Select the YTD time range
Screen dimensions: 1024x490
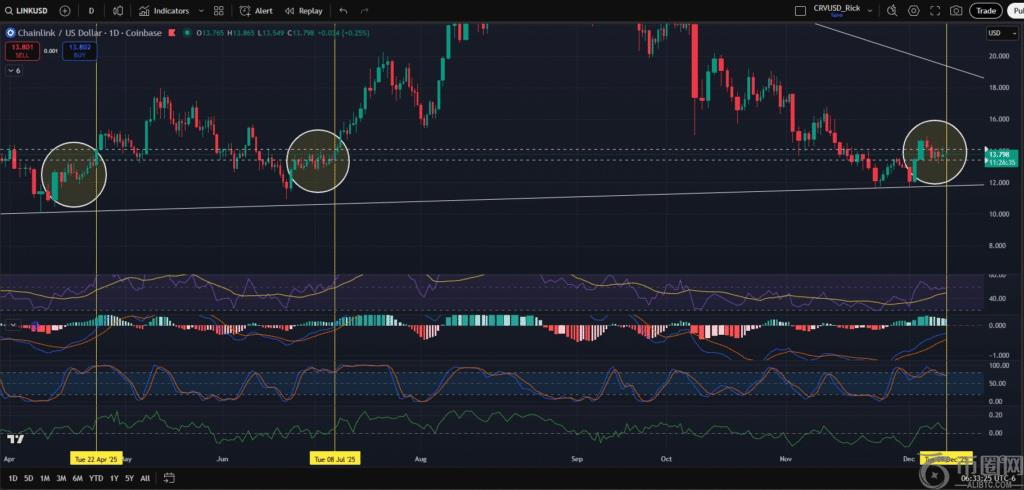96,478
